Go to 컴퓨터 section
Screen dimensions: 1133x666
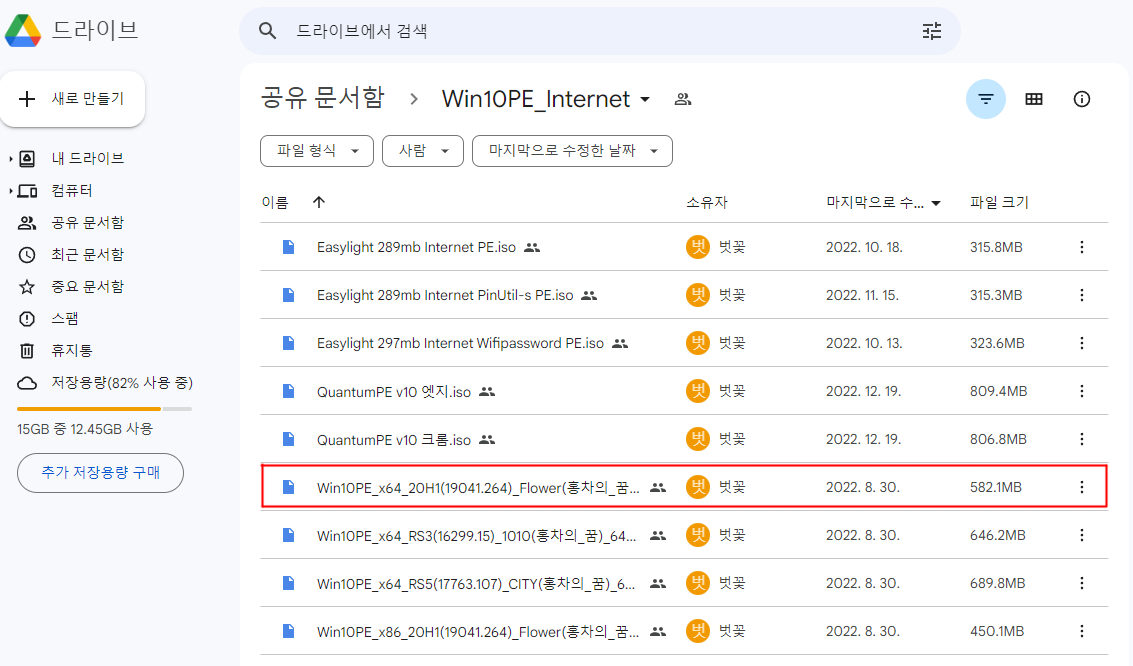[72, 191]
